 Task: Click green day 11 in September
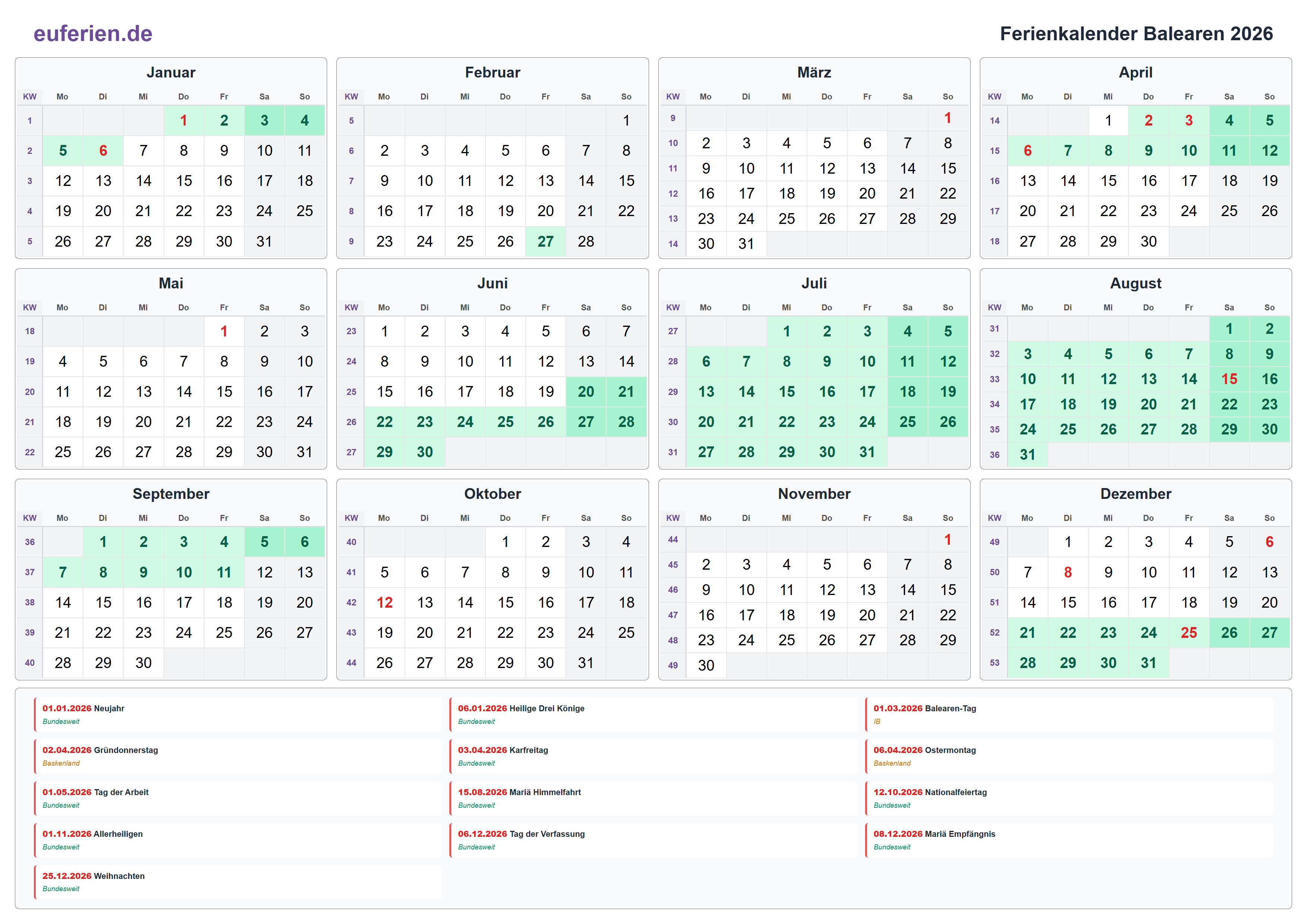click(x=224, y=572)
